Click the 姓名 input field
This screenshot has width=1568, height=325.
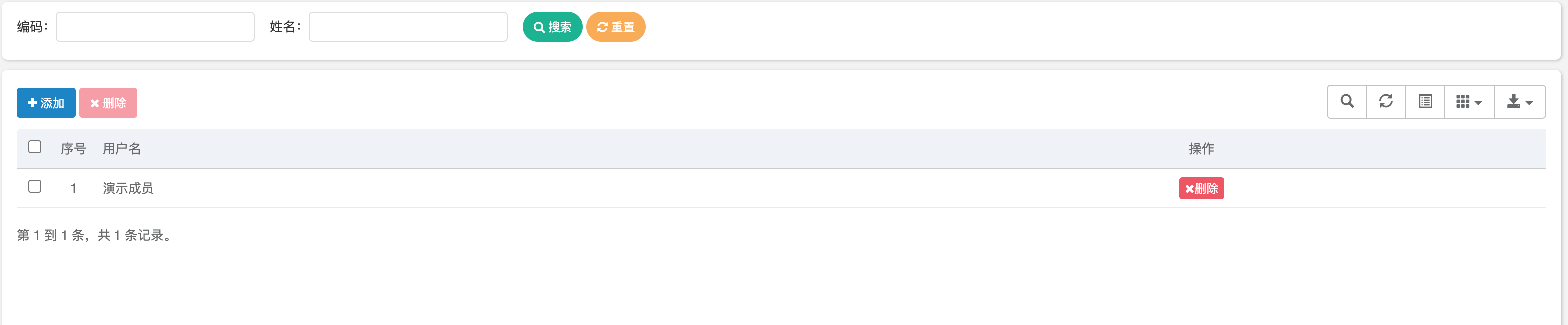point(408,27)
